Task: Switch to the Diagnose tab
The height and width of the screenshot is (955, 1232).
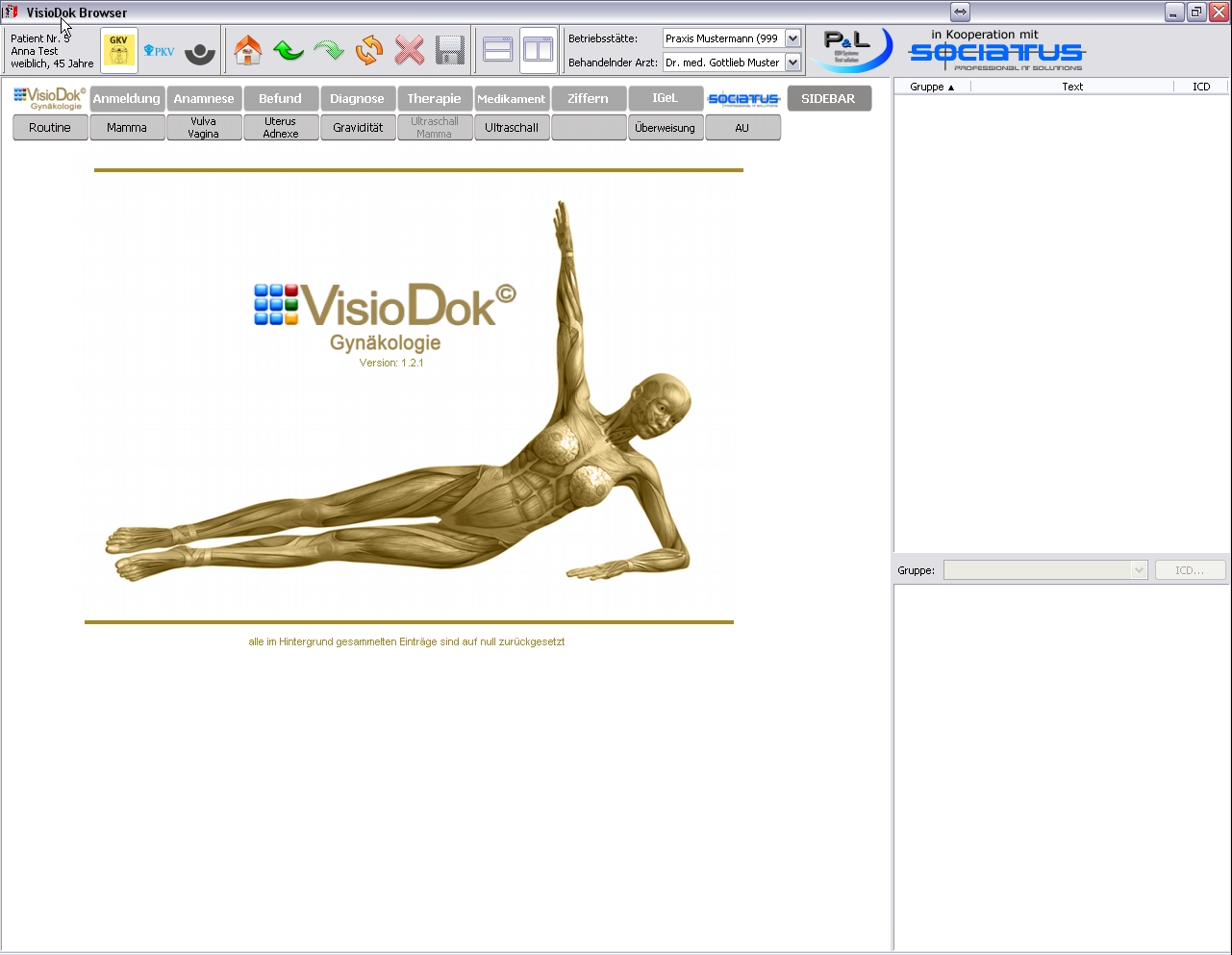Action: pos(357,98)
